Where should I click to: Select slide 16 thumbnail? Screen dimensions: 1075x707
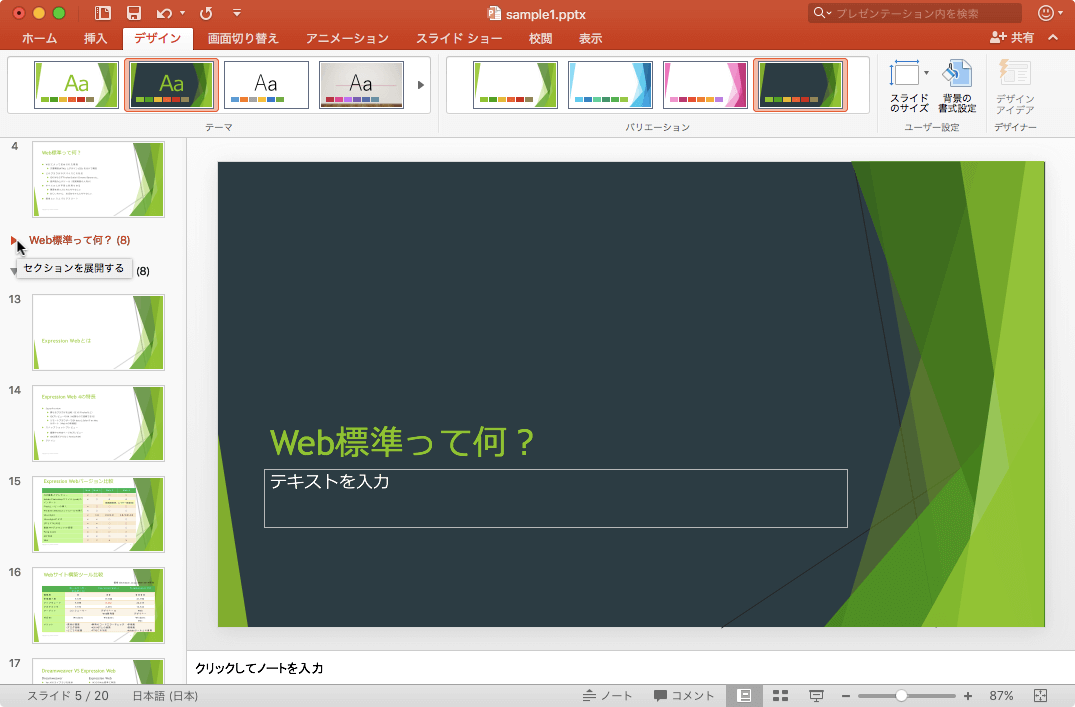[x=98, y=606]
